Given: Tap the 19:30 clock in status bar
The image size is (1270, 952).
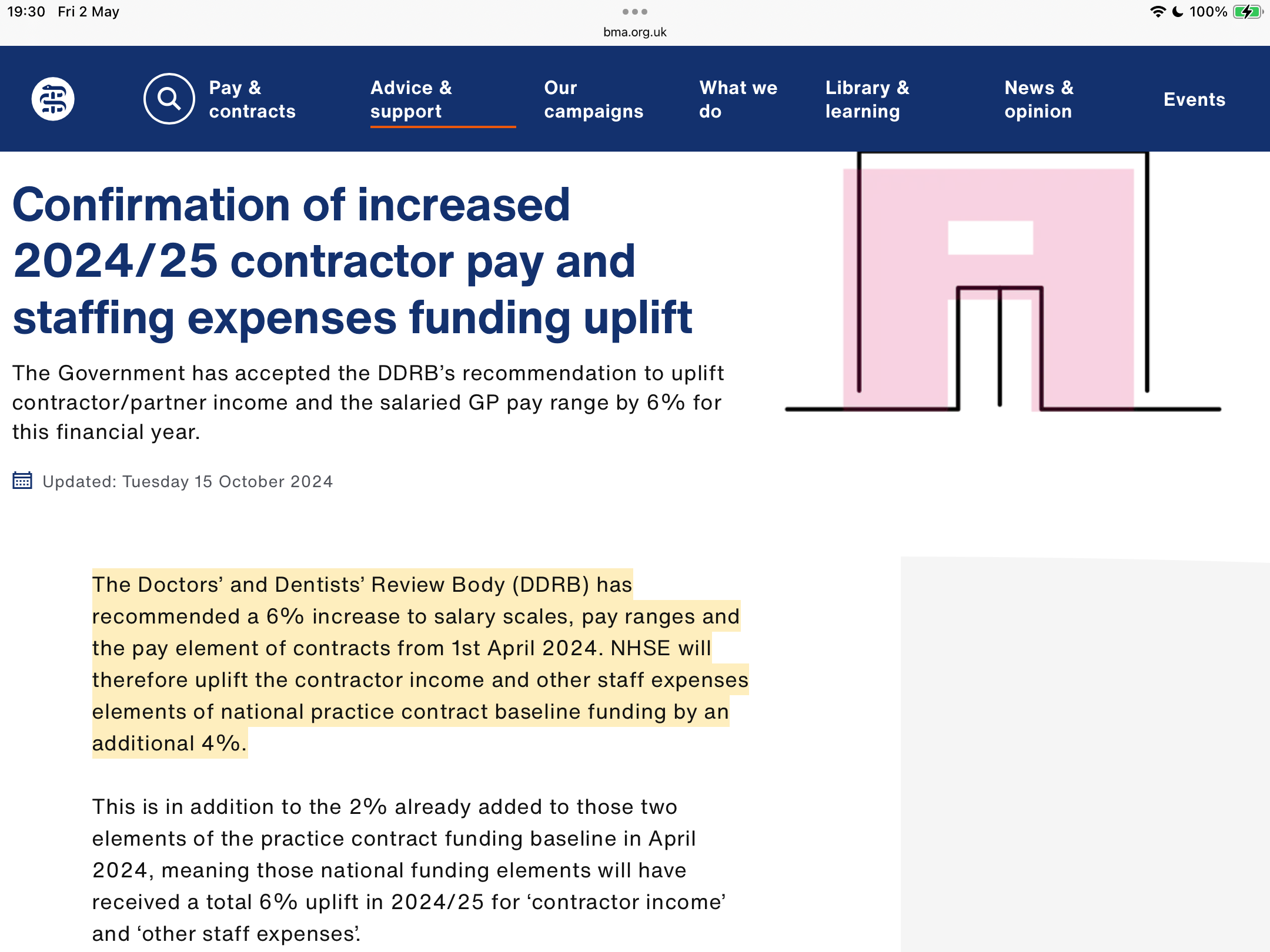Looking at the screenshot, I should [26, 12].
